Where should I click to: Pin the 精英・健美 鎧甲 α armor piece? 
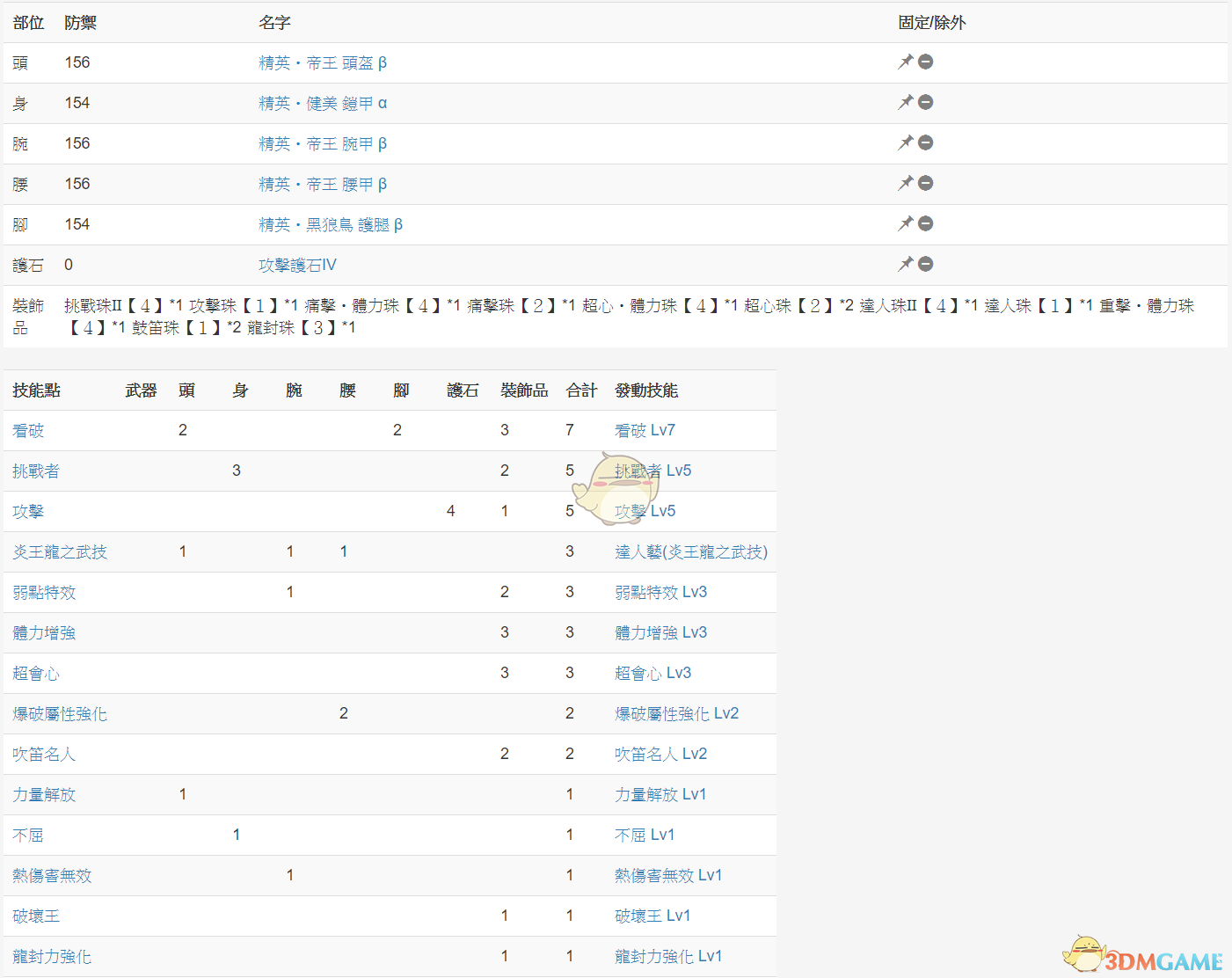(905, 102)
